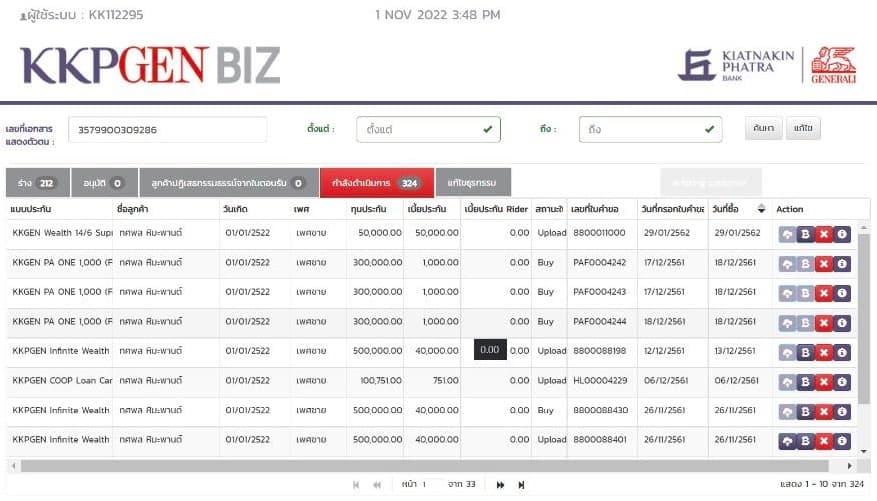Click the ID document number input field
This screenshot has height=501, width=877.
[x=167, y=130]
